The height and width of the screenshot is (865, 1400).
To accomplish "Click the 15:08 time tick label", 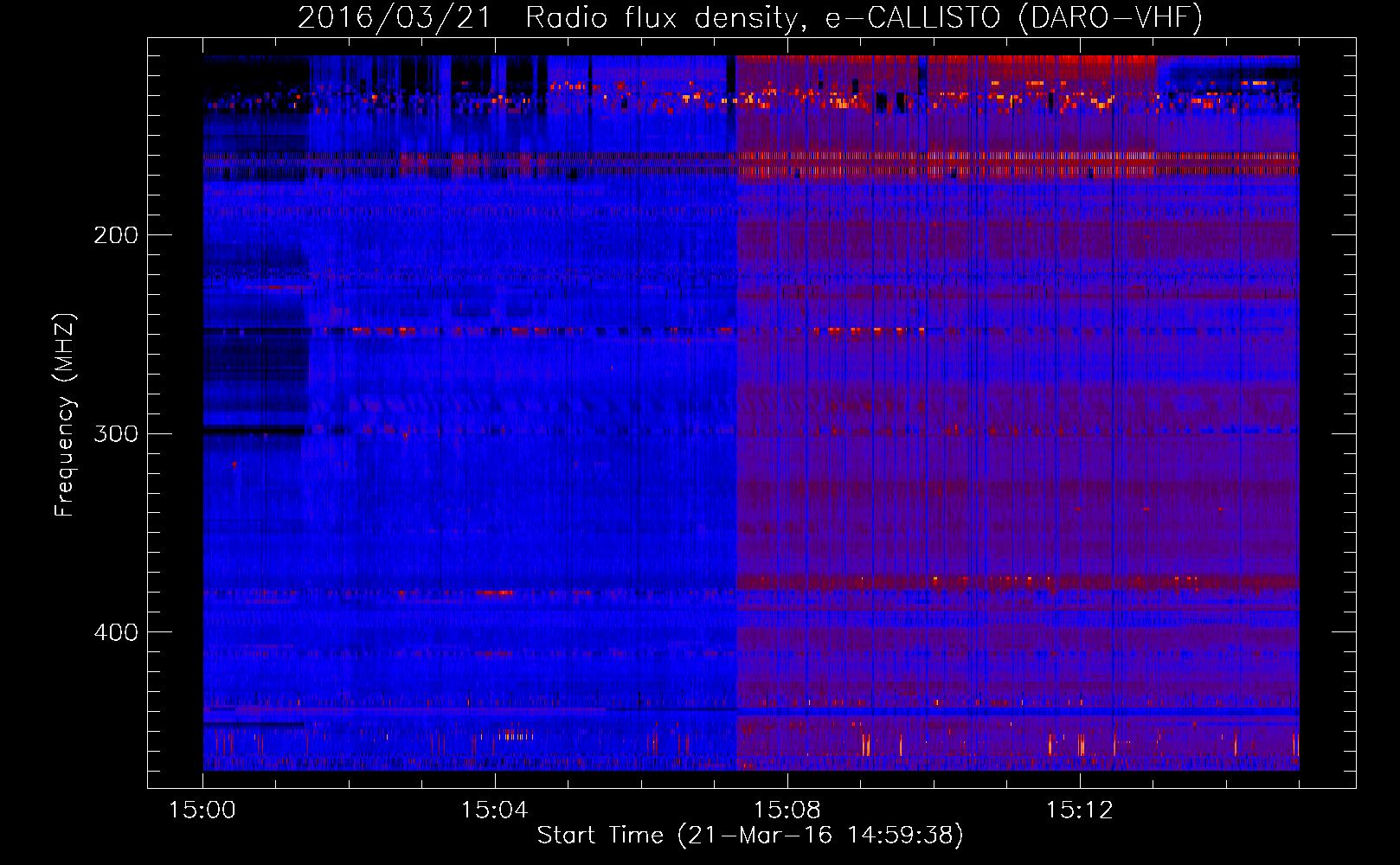I will pos(787,811).
